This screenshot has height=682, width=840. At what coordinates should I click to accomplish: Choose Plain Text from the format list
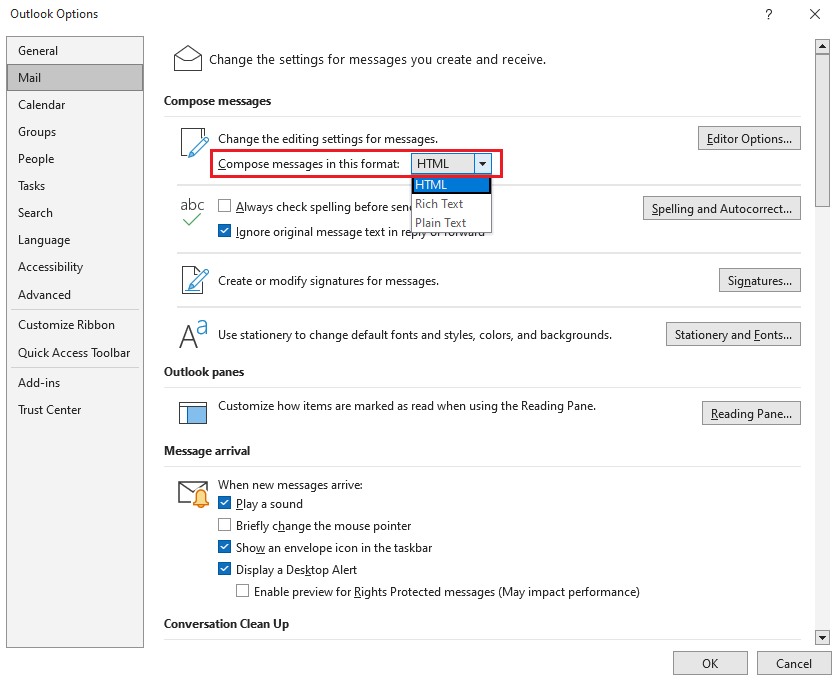(x=441, y=223)
